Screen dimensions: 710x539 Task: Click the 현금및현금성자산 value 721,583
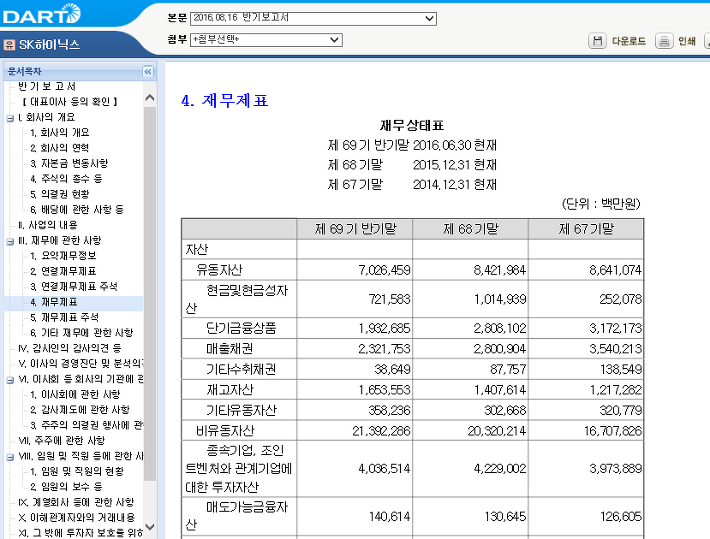point(389,299)
